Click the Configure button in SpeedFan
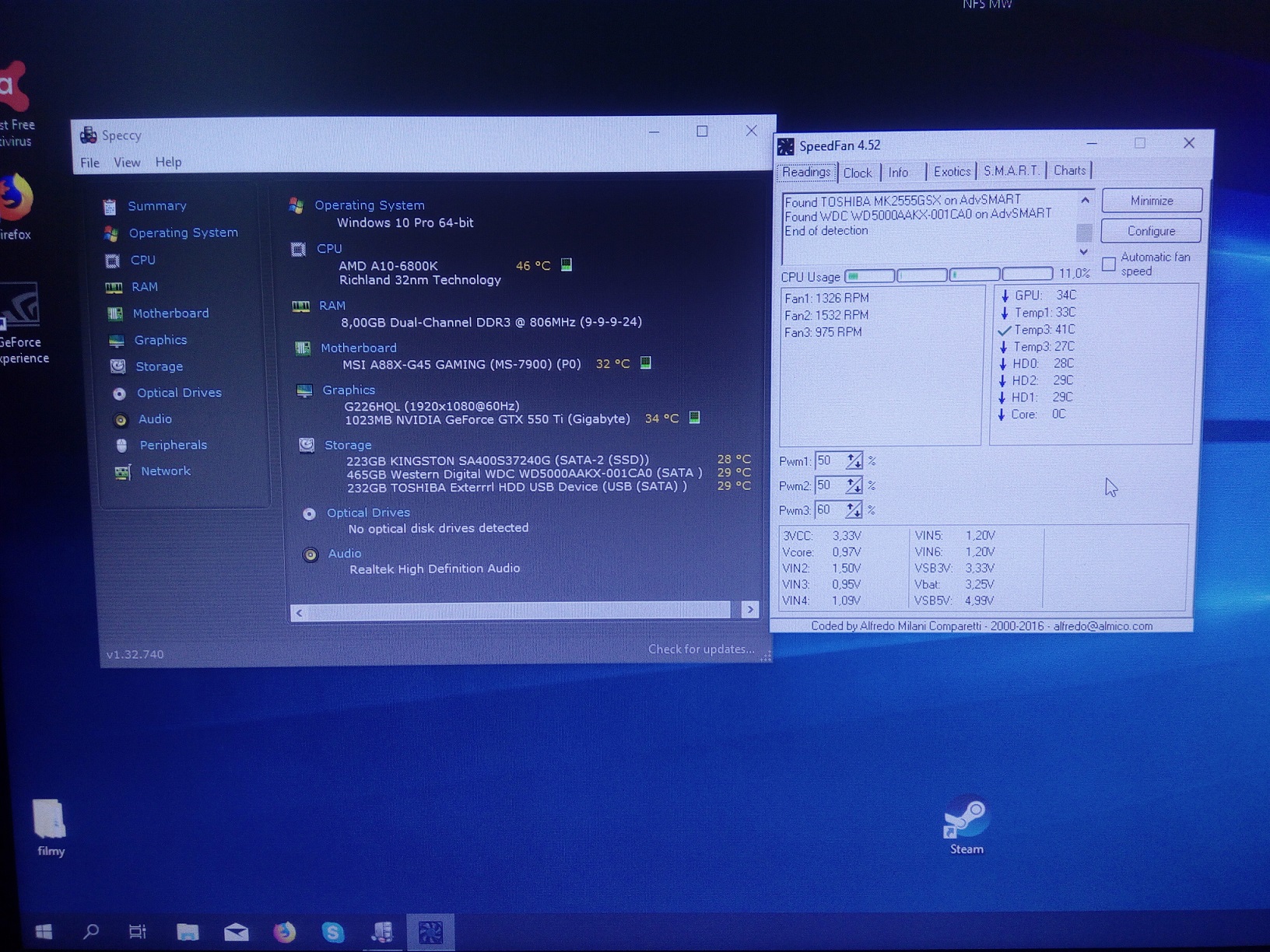This screenshot has width=1270, height=952. [x=1151, y=231]
